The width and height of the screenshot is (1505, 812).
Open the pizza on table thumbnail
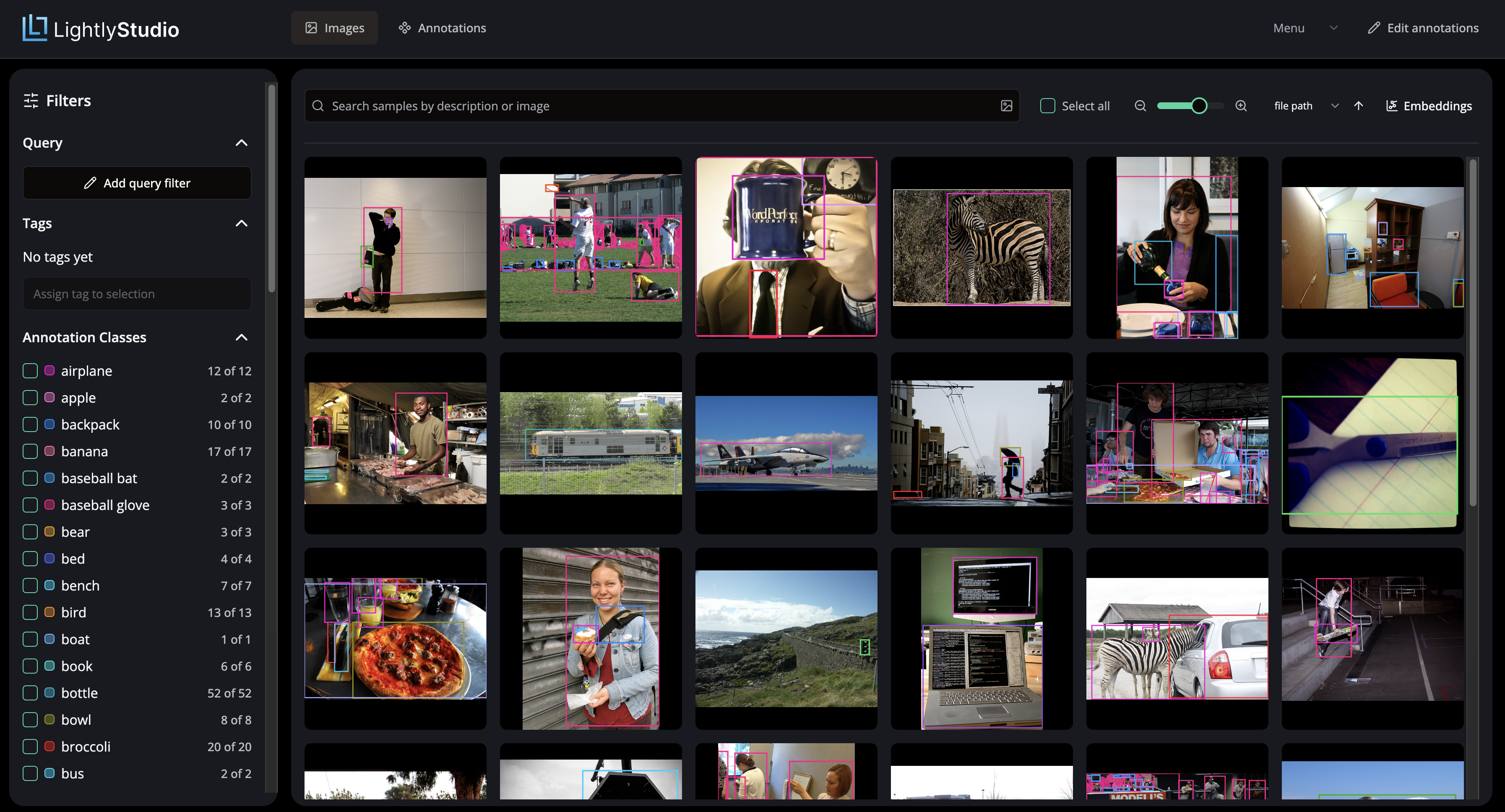coord(395,638)
